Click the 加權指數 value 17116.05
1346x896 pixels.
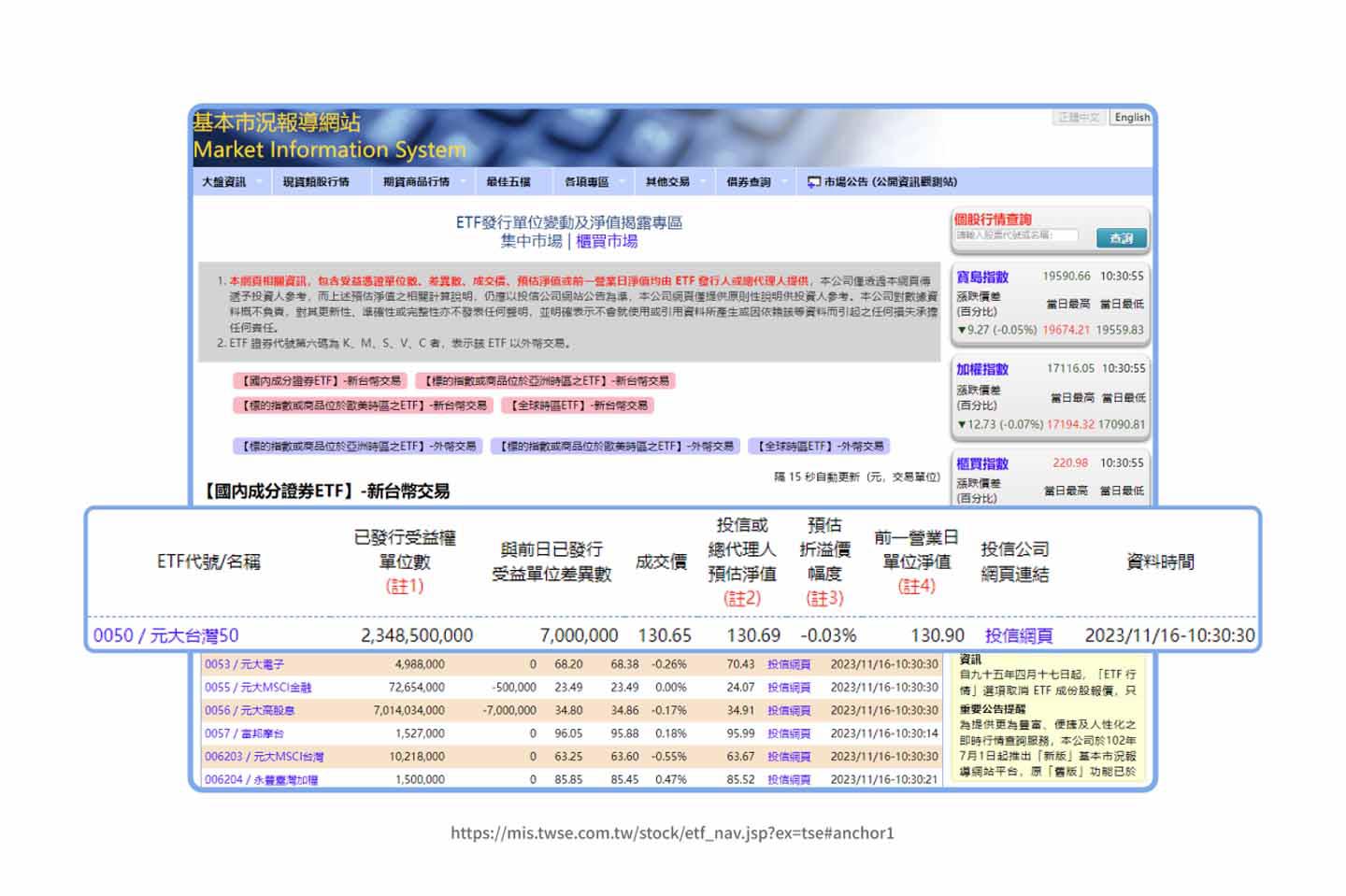1070,369
